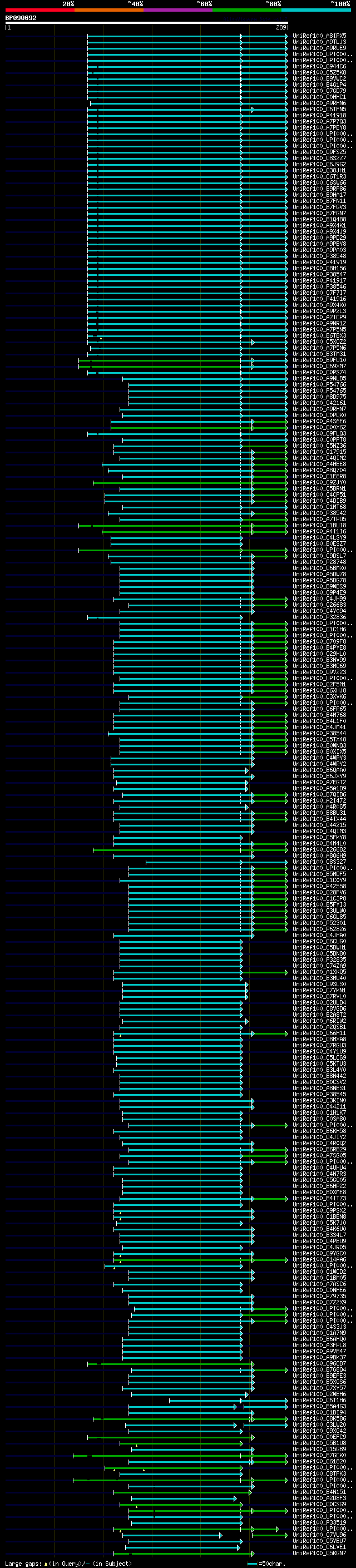Select hit label UniRef100_B9RP86
The width and height of the screenshot is (356, 1568).
(x=319, y=189)
